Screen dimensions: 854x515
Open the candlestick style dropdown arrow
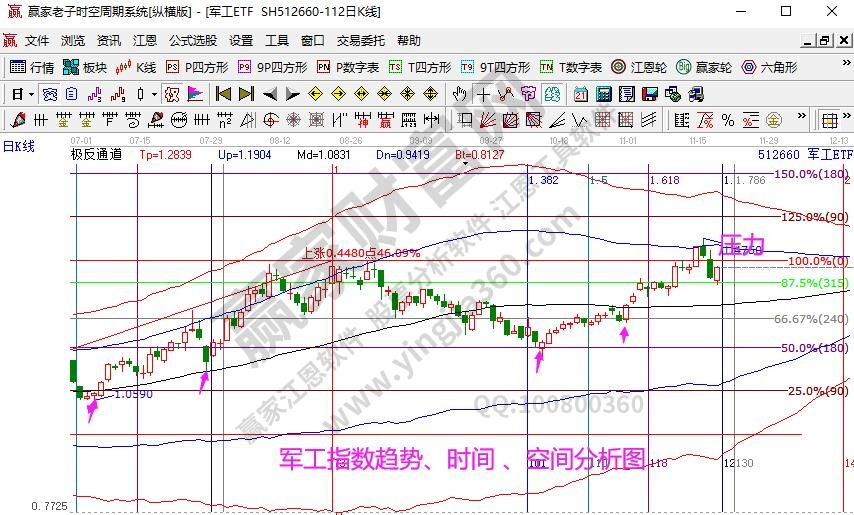(153, 94)
